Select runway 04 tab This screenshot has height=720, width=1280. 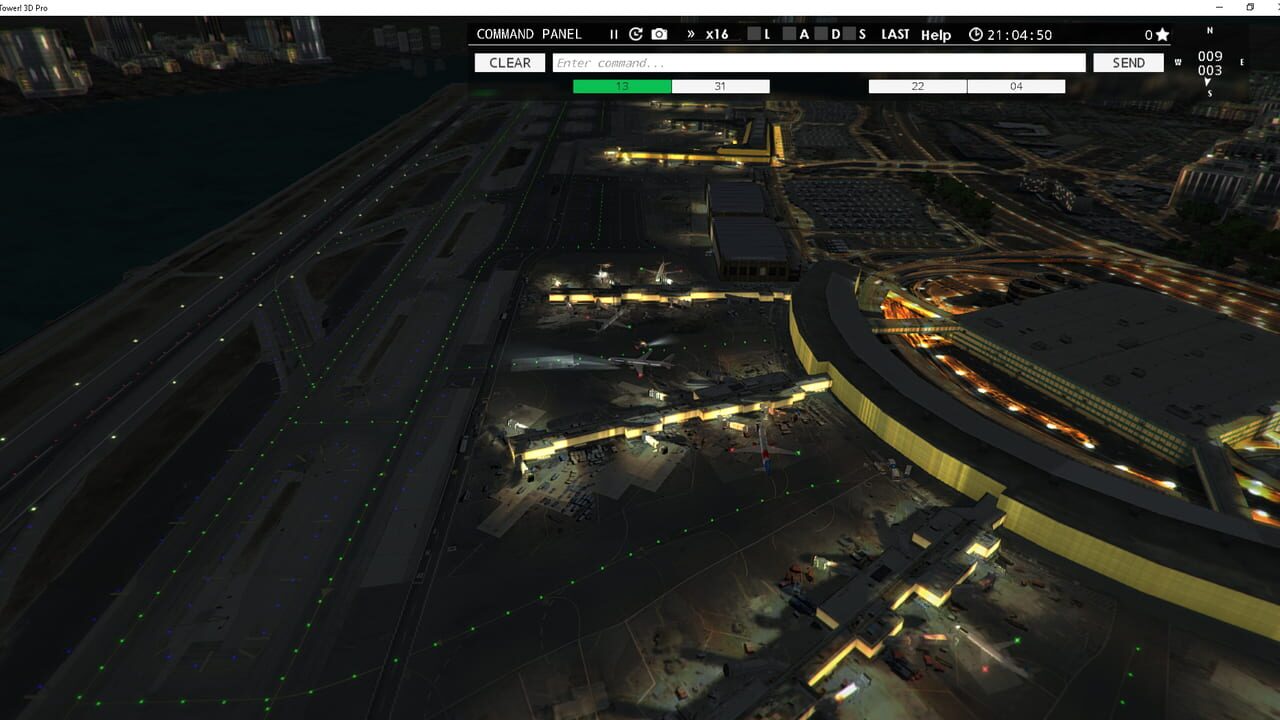point(1016,87)
